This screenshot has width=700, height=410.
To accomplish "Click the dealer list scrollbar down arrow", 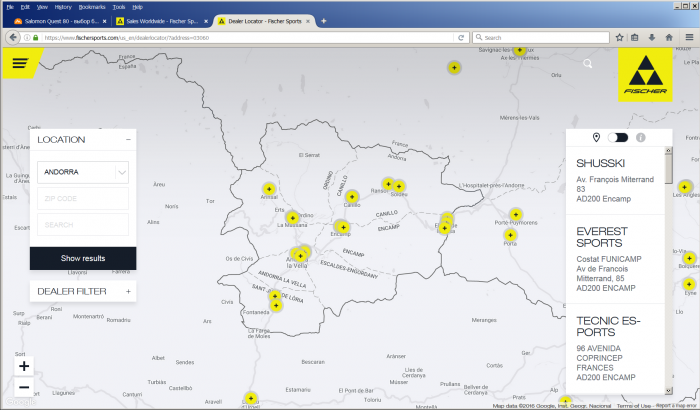I will tap(668, 391).
